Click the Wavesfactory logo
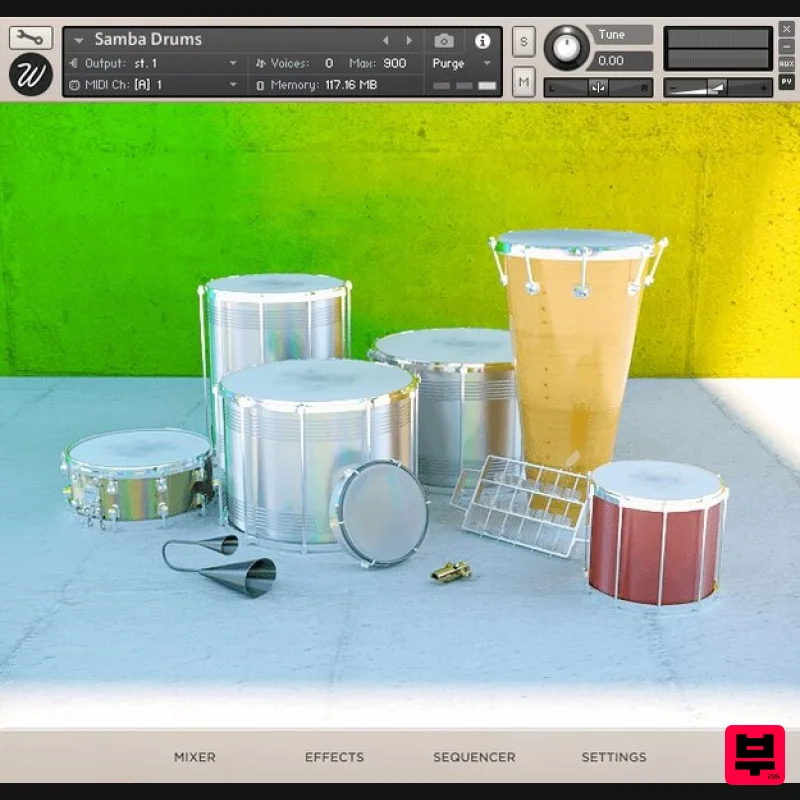Screen dimensions: 800x800 (x=29, y=73)
